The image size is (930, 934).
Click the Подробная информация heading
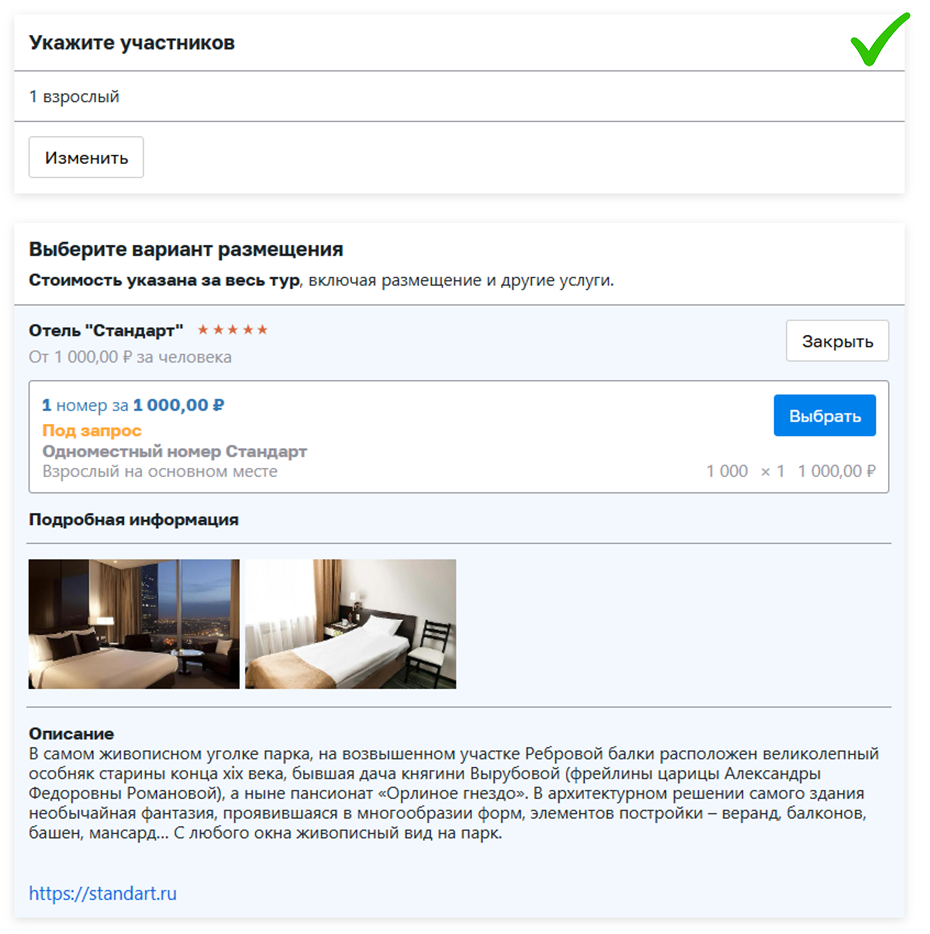(x=133, y=519)
